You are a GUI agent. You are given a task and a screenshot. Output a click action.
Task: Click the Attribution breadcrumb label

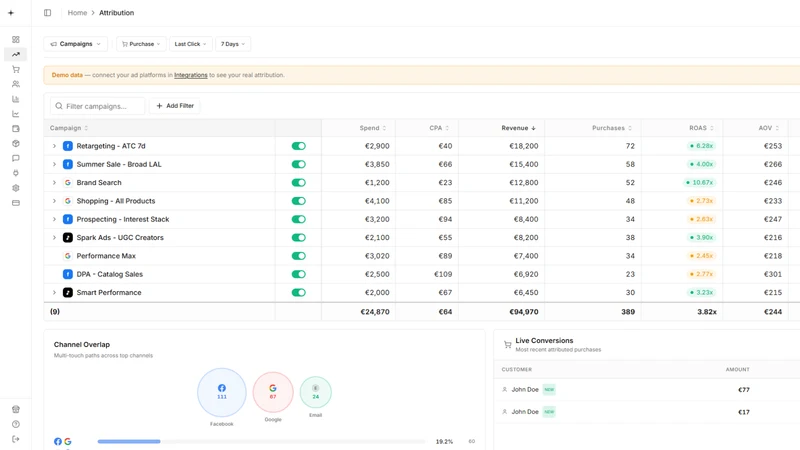coord(116,13)
